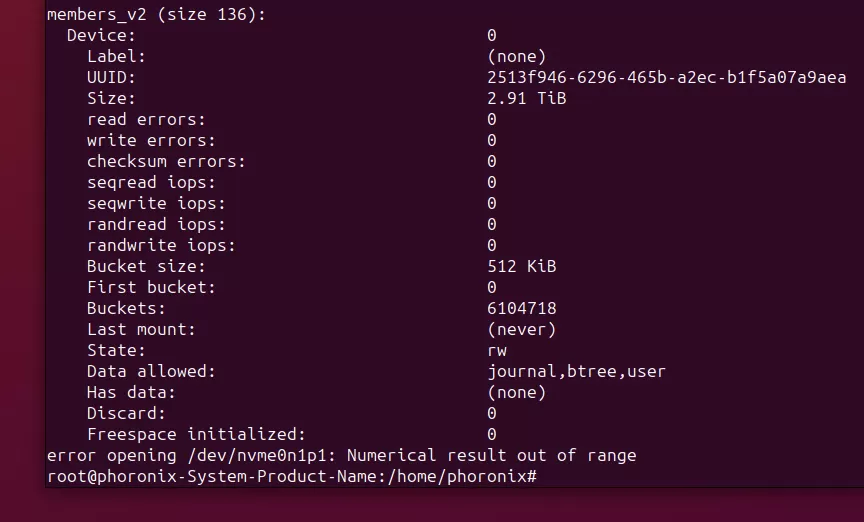Click the "Has data:" label
This screenshot has width=864, height=522.
pyautogui.click(x=131, y=392)
